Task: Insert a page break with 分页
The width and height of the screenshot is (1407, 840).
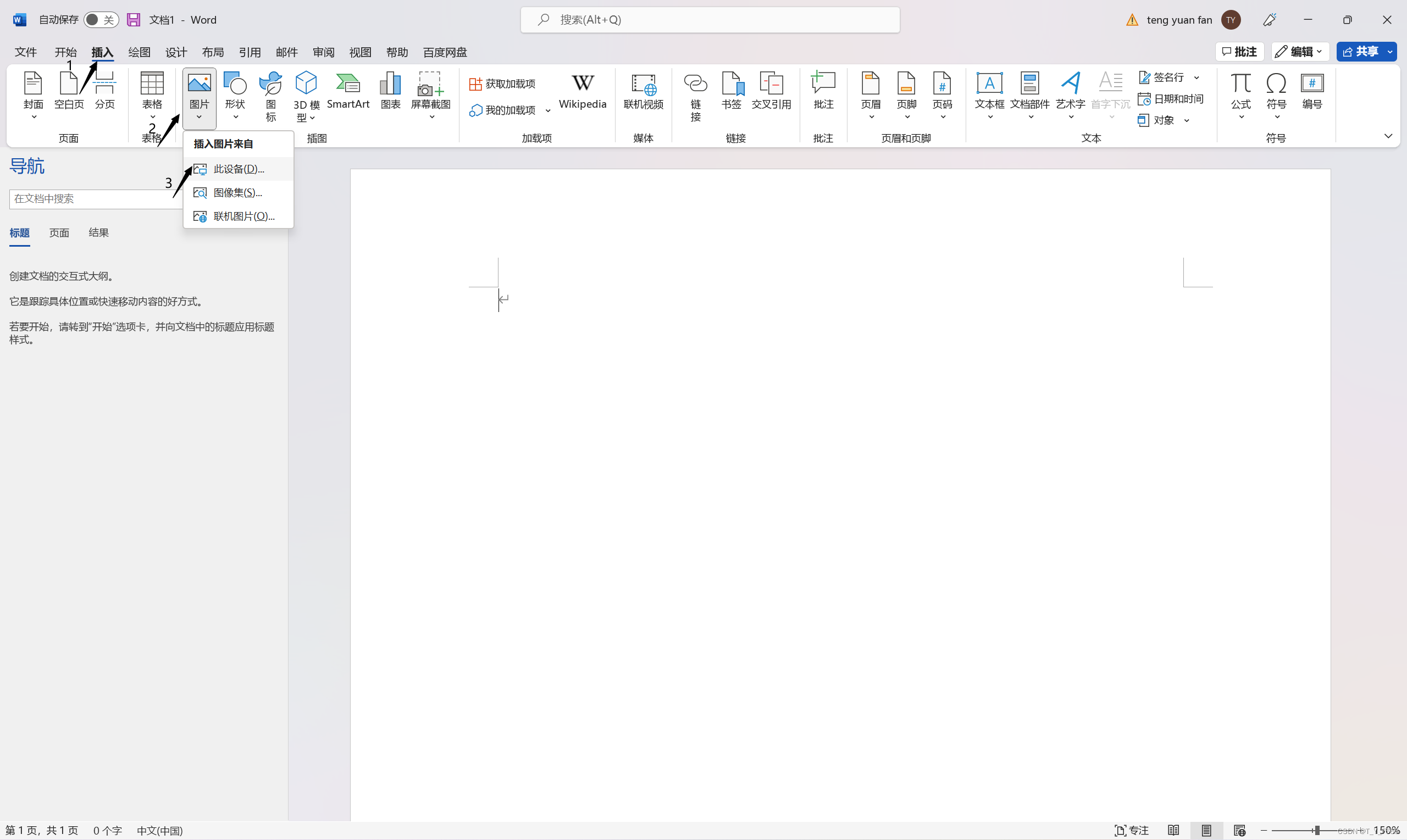Action: (105, 91)
